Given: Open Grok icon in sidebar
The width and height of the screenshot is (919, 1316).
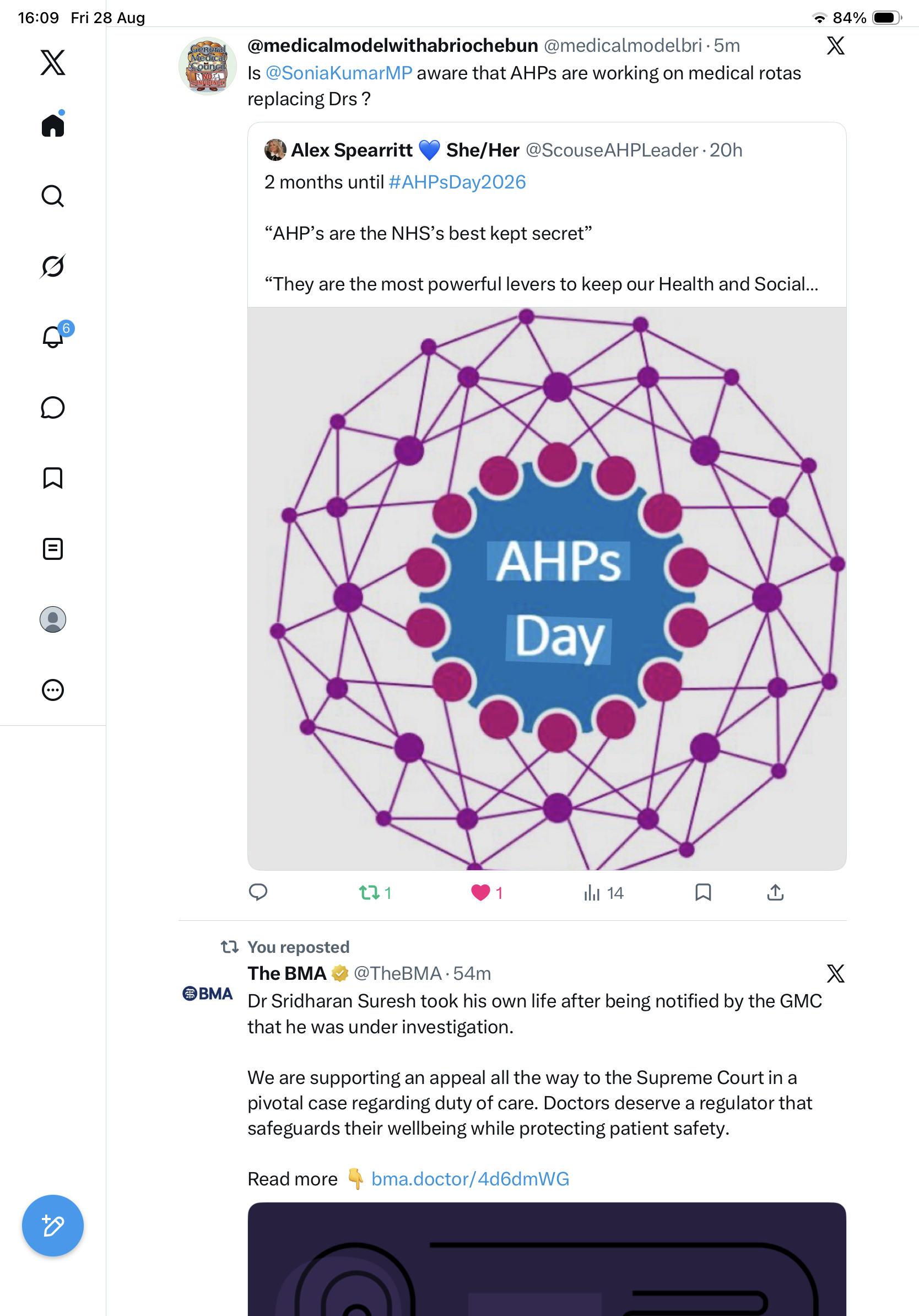Looking at the screenshot, I should [x=53, y=266].
